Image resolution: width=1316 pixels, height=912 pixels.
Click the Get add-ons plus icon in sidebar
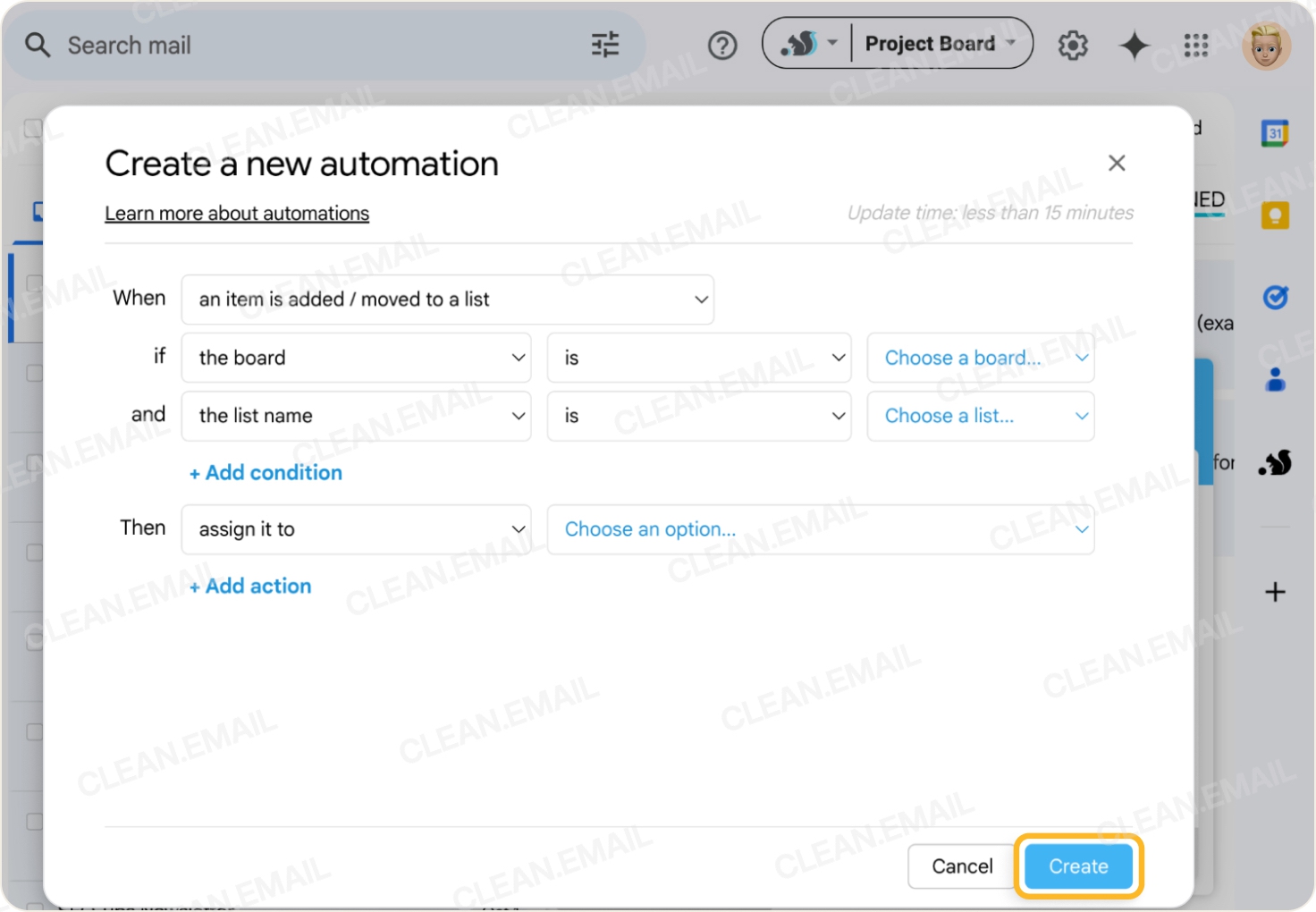pyautogui.click(x=1276, y=591)
